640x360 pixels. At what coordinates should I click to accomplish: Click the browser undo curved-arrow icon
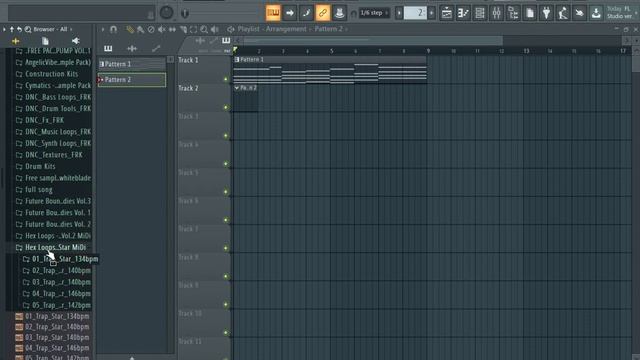(x=19, y=29)
